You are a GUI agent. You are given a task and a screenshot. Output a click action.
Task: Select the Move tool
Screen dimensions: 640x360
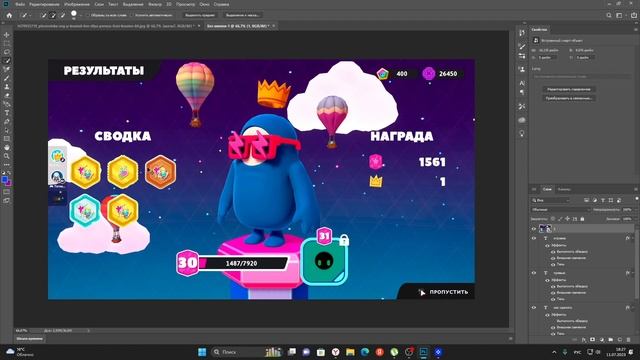point(7,35)
